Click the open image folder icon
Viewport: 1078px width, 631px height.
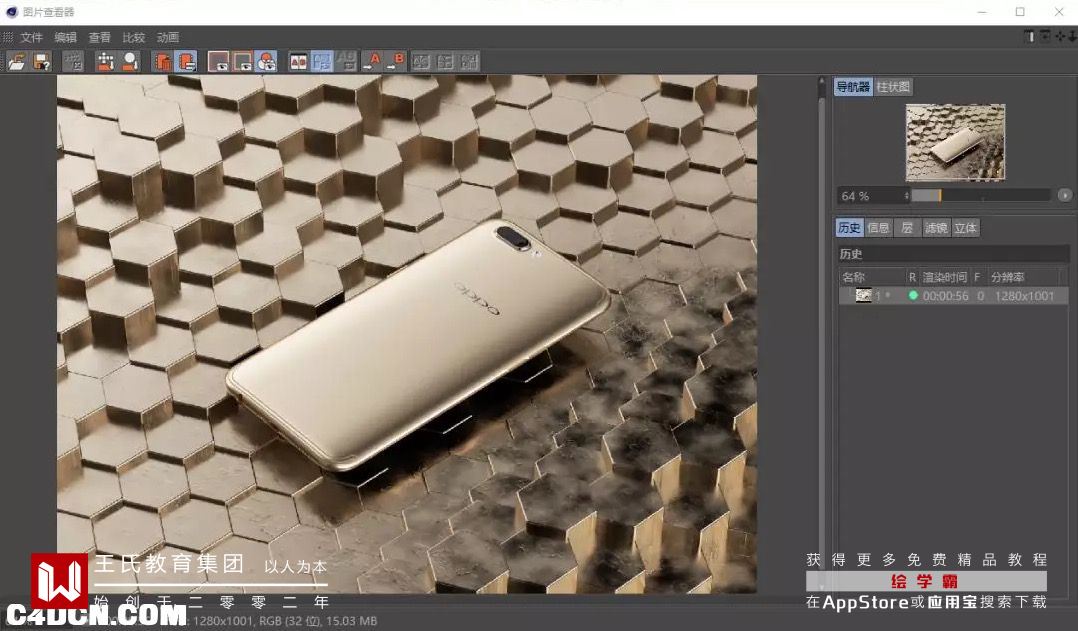(x=16, y=61)
